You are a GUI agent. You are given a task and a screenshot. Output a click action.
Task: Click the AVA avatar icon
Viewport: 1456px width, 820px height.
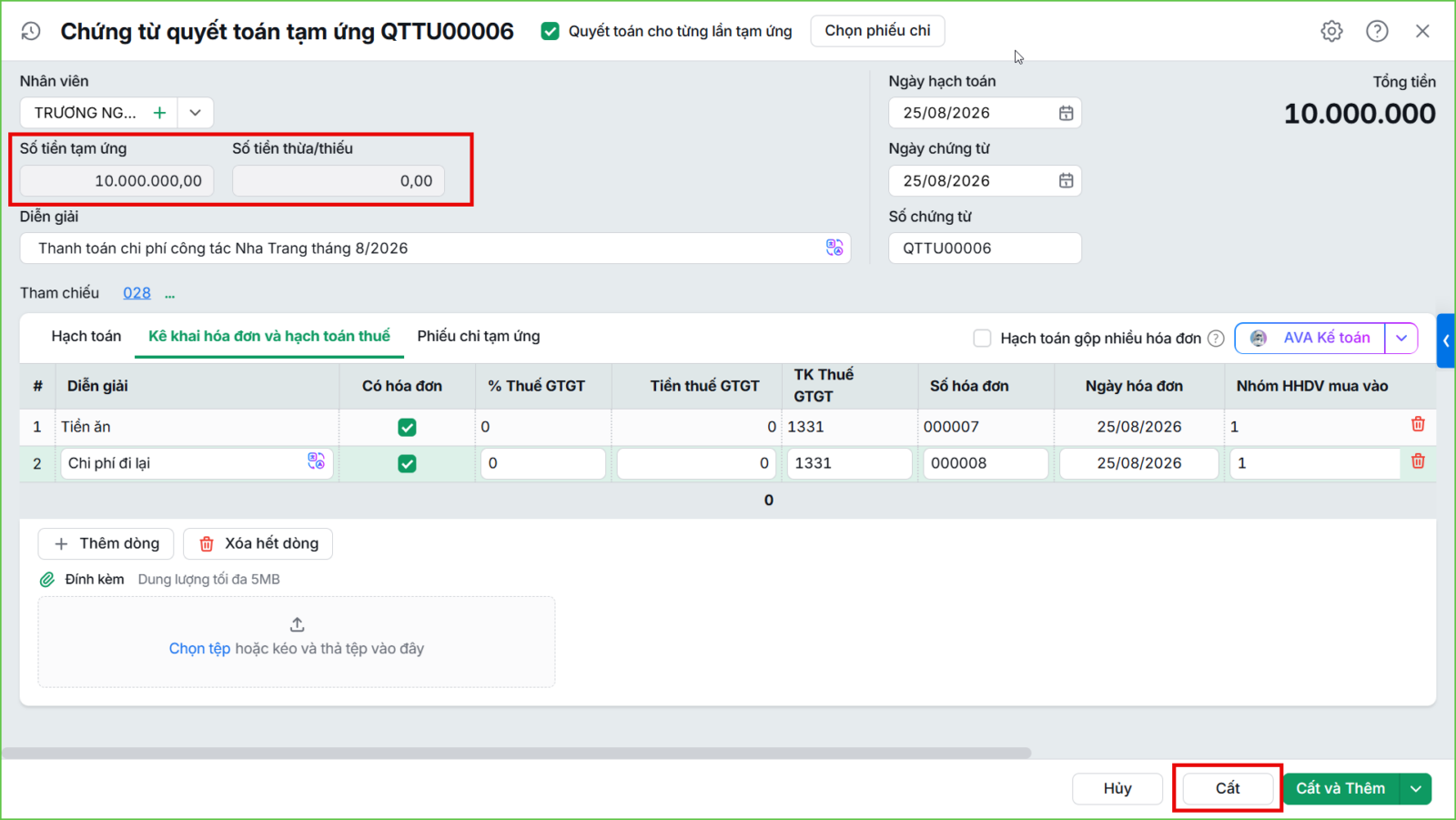click(x=1259, y=338)
